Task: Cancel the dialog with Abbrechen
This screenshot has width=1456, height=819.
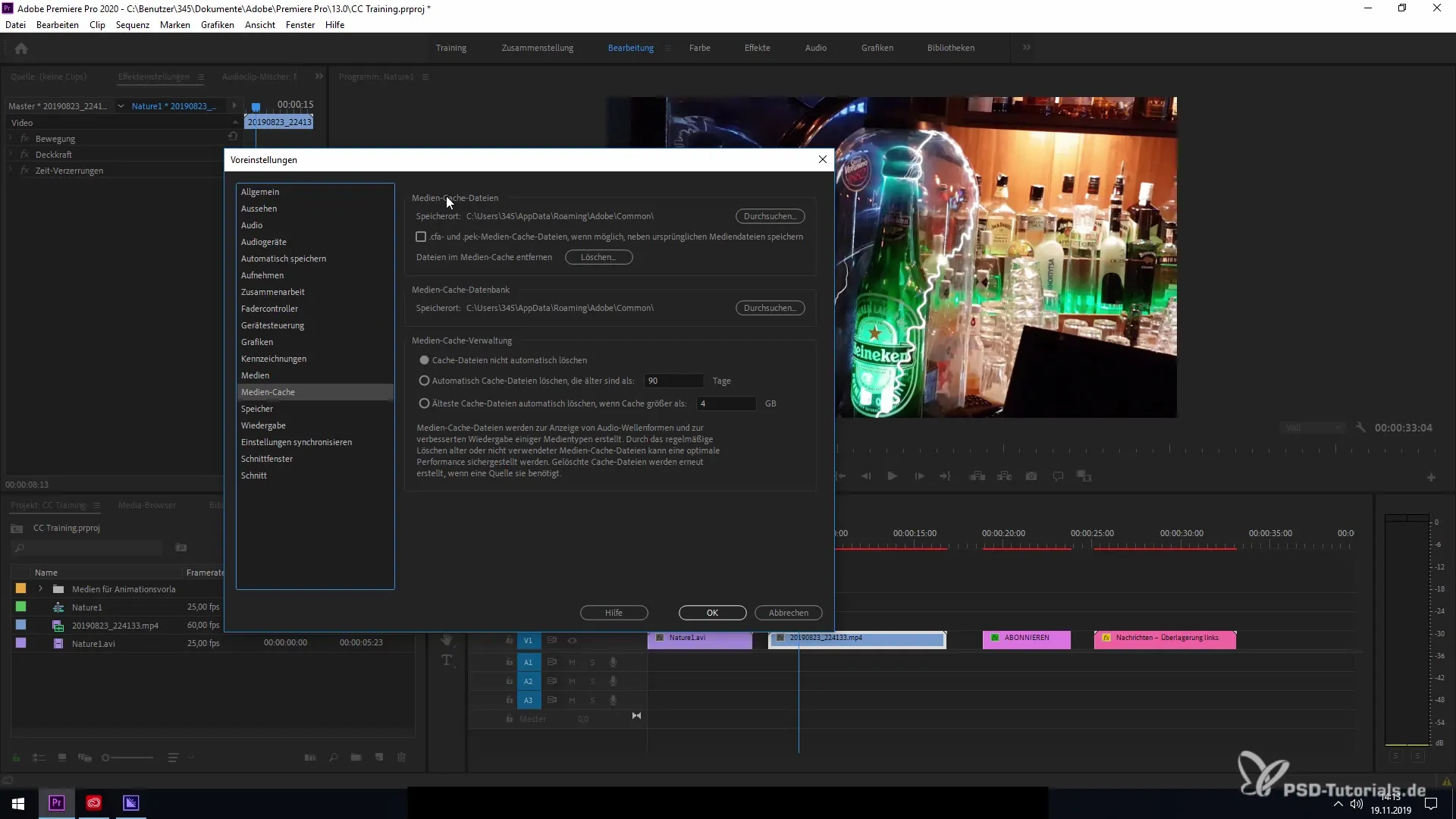Action: (788, 613)
